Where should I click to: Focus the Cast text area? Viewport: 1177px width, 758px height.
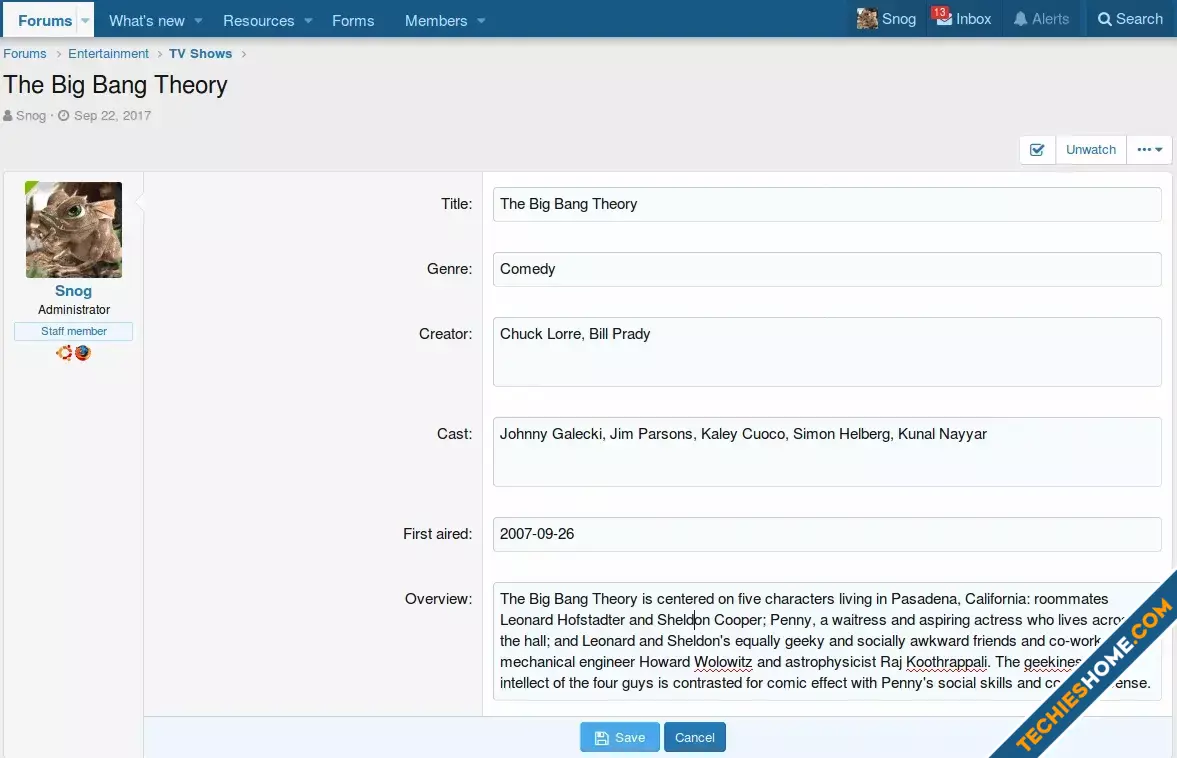tap(827, 452)
